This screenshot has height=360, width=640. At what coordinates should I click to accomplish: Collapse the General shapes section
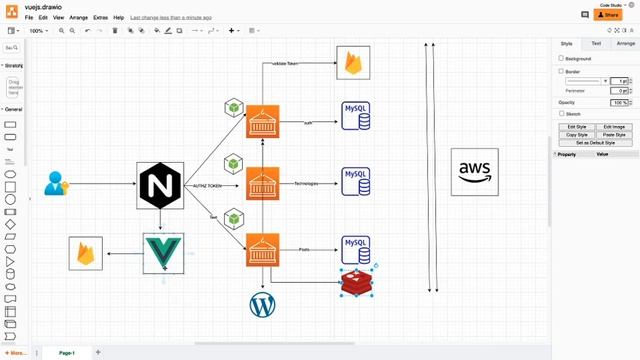pos(12,109)
